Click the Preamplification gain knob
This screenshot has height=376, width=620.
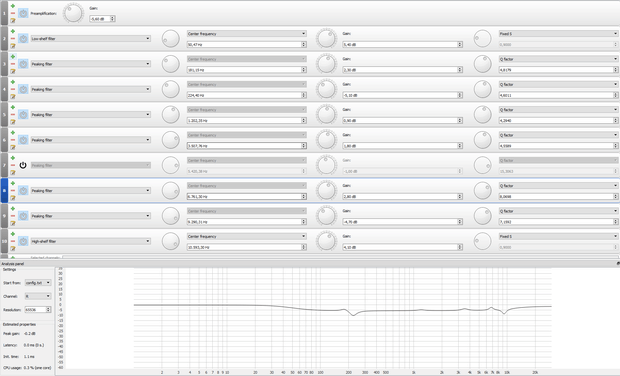point(73,13)
